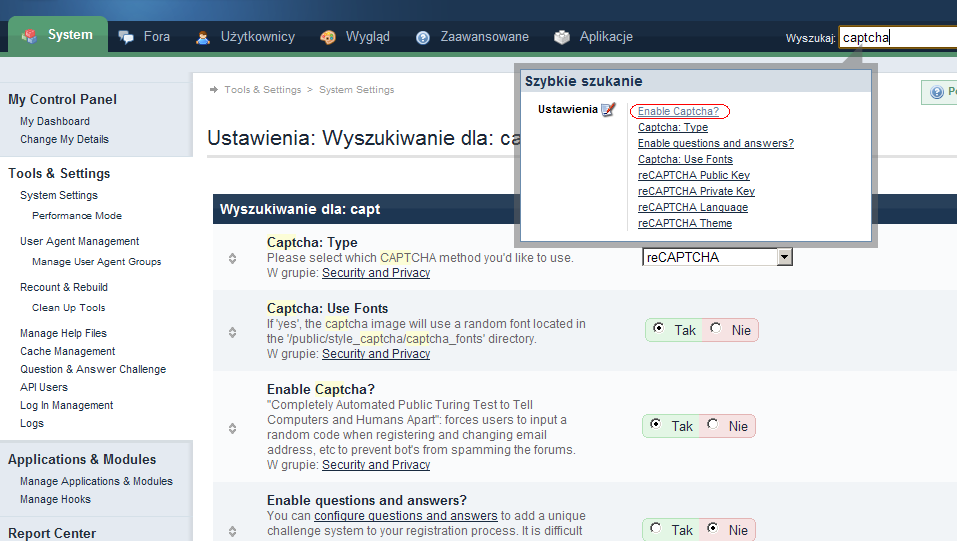
Task: Click the Wyszukaj search input field
Action: (896, 38)
